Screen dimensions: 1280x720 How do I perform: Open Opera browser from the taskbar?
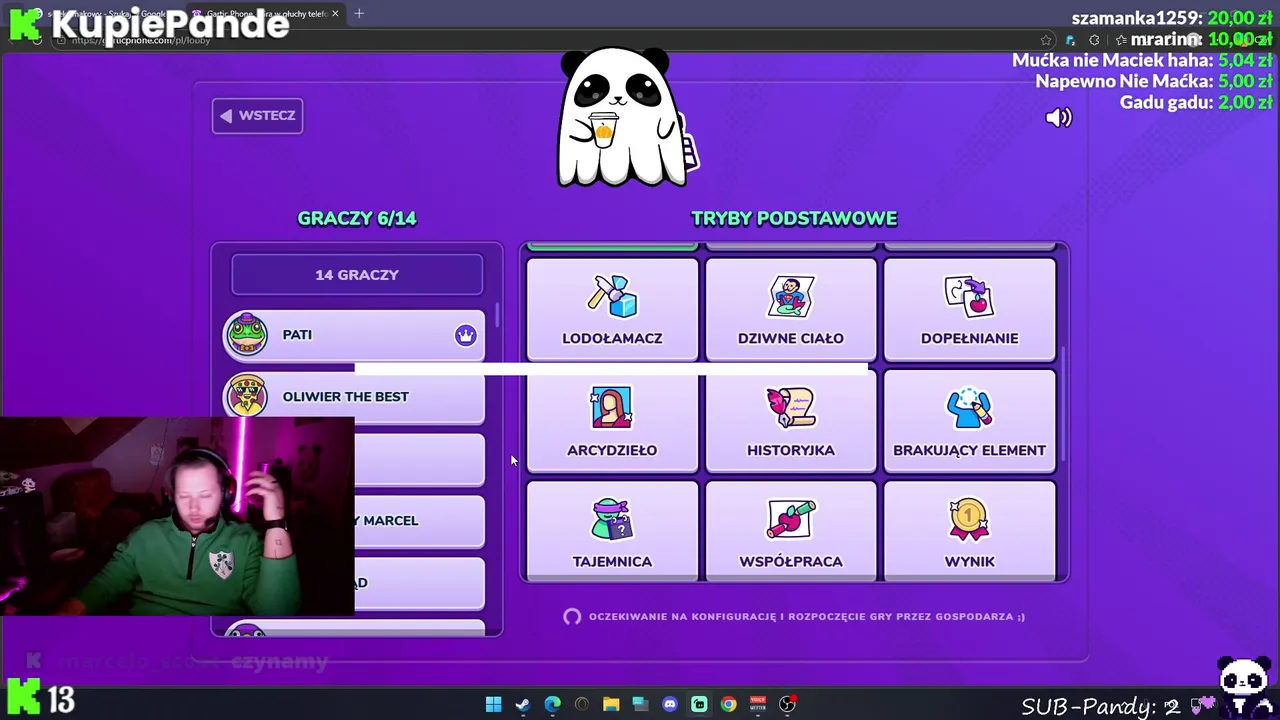click(582, 704)
